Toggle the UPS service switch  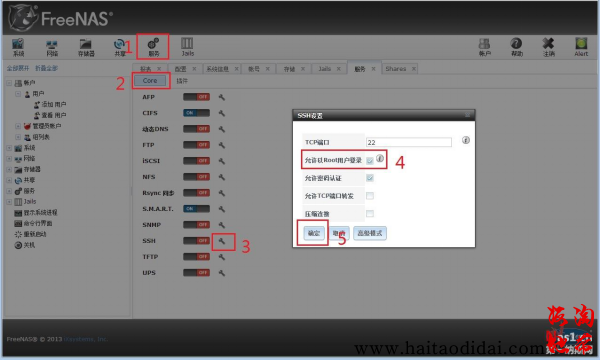coord(196,273)
